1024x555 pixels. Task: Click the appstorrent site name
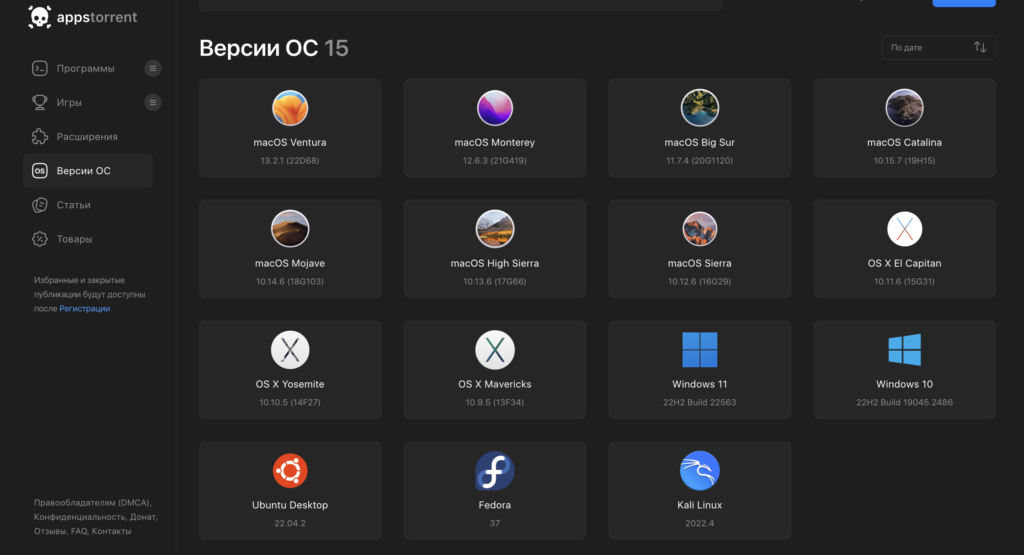(x=97, y=18)
